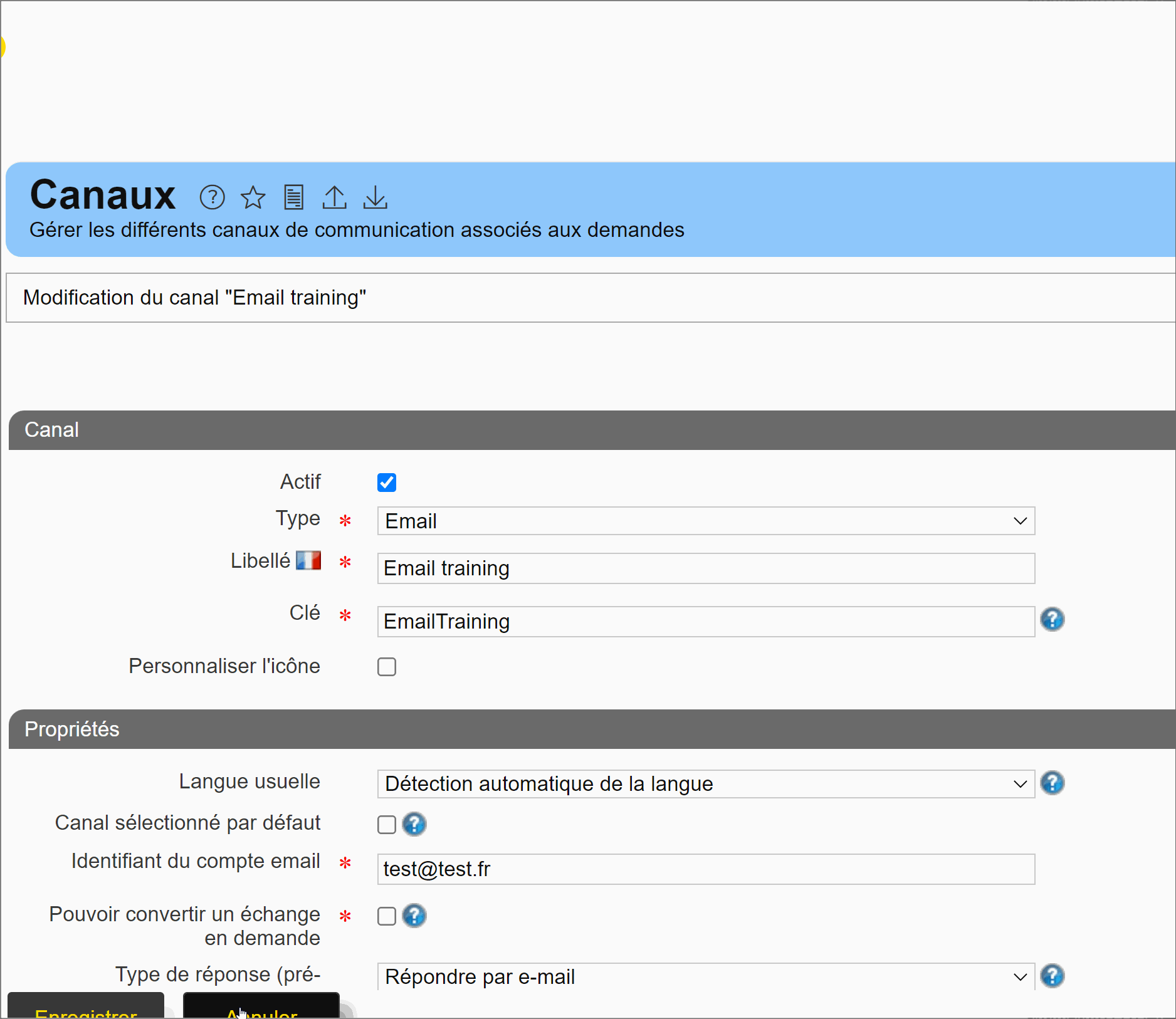Show help for Pouvoir convertir un échange
1176x1019 pixels.
pyautogui.click(x=414, y=916)
